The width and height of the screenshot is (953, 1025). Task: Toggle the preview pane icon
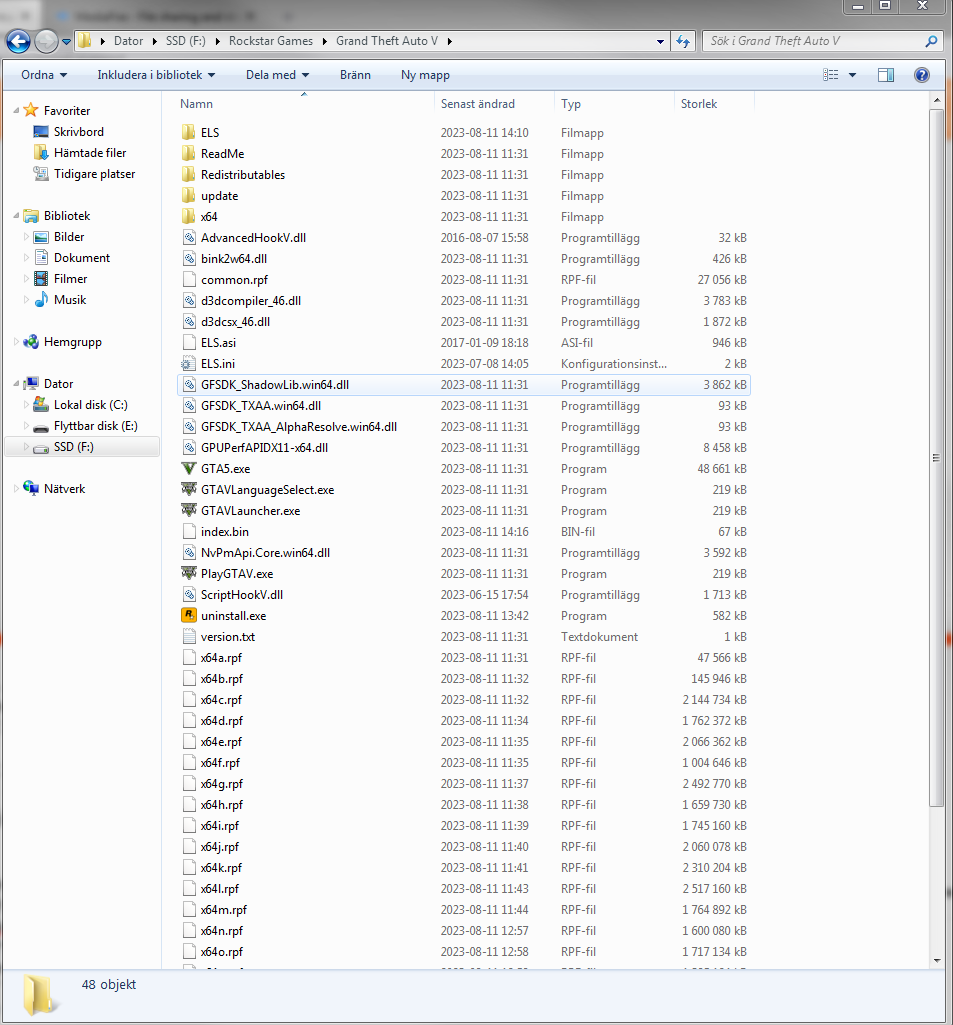click(886, 75)
